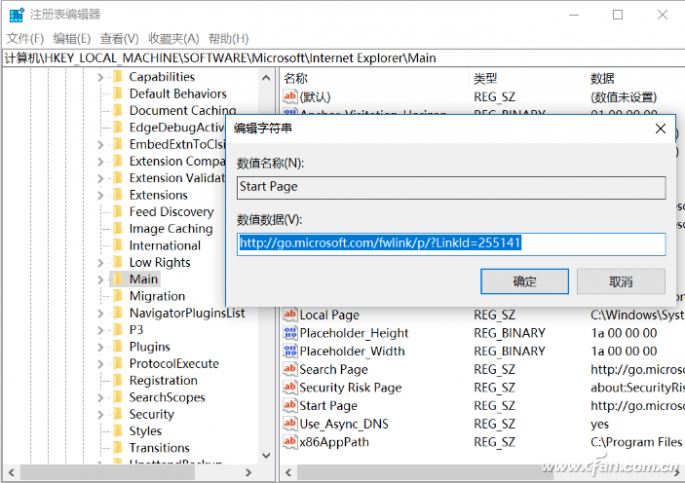Click the 数值名称 Start Page field
This screenshot has width=685, height=483.
click(x=451, y=187)
